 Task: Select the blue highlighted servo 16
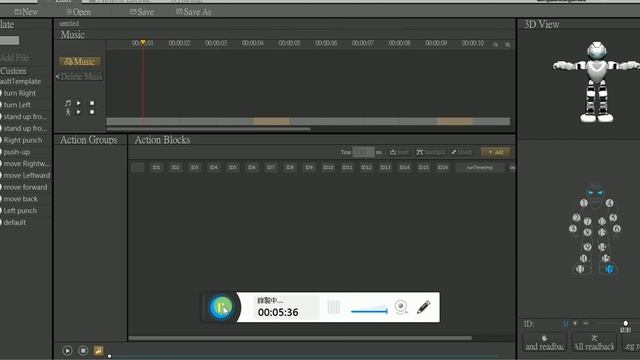coord(609,269)
